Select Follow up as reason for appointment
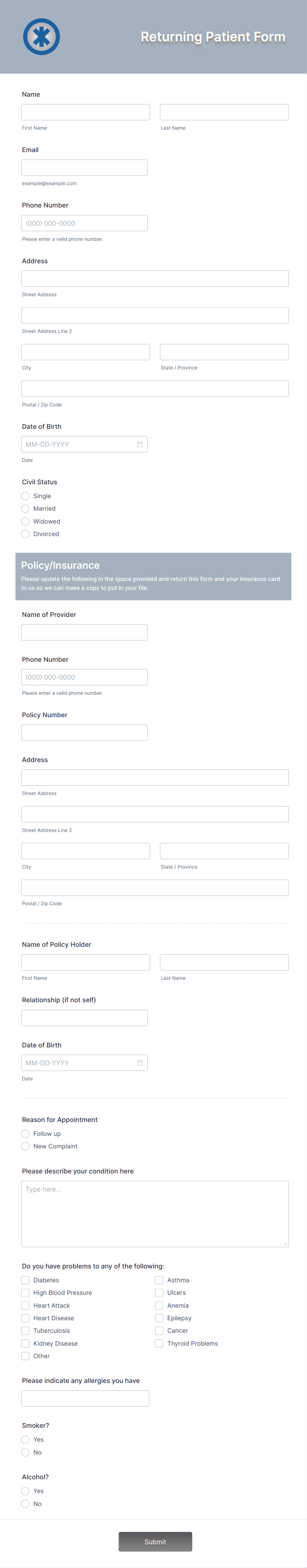 point(25,1134)
